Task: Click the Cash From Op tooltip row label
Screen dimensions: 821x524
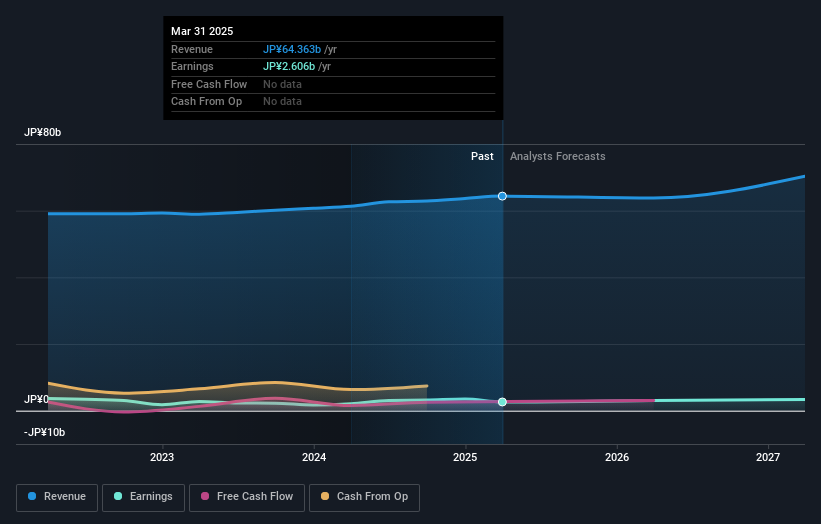Action: pos(206,102)
